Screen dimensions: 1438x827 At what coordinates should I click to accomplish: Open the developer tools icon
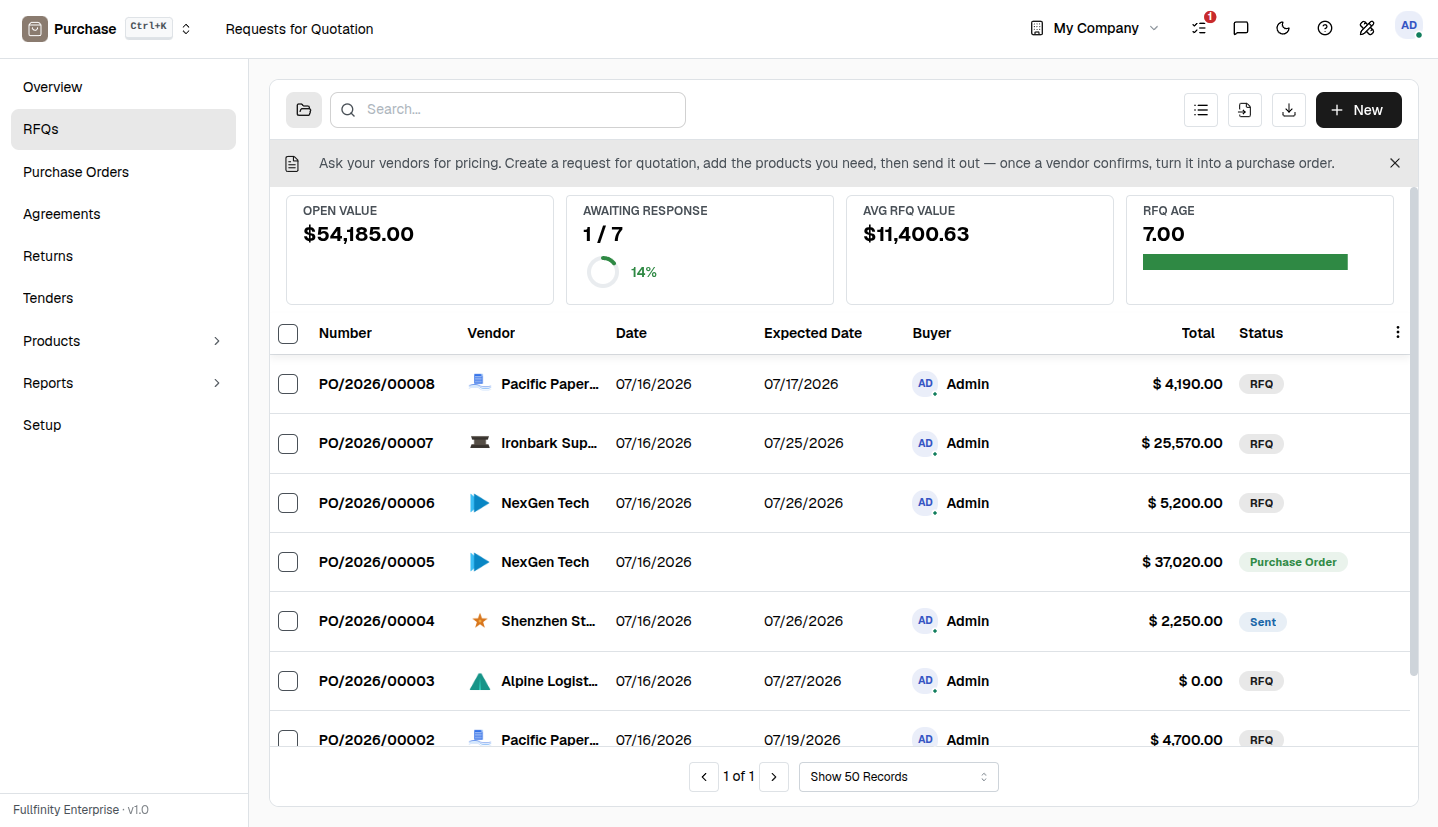(1367, 28)
